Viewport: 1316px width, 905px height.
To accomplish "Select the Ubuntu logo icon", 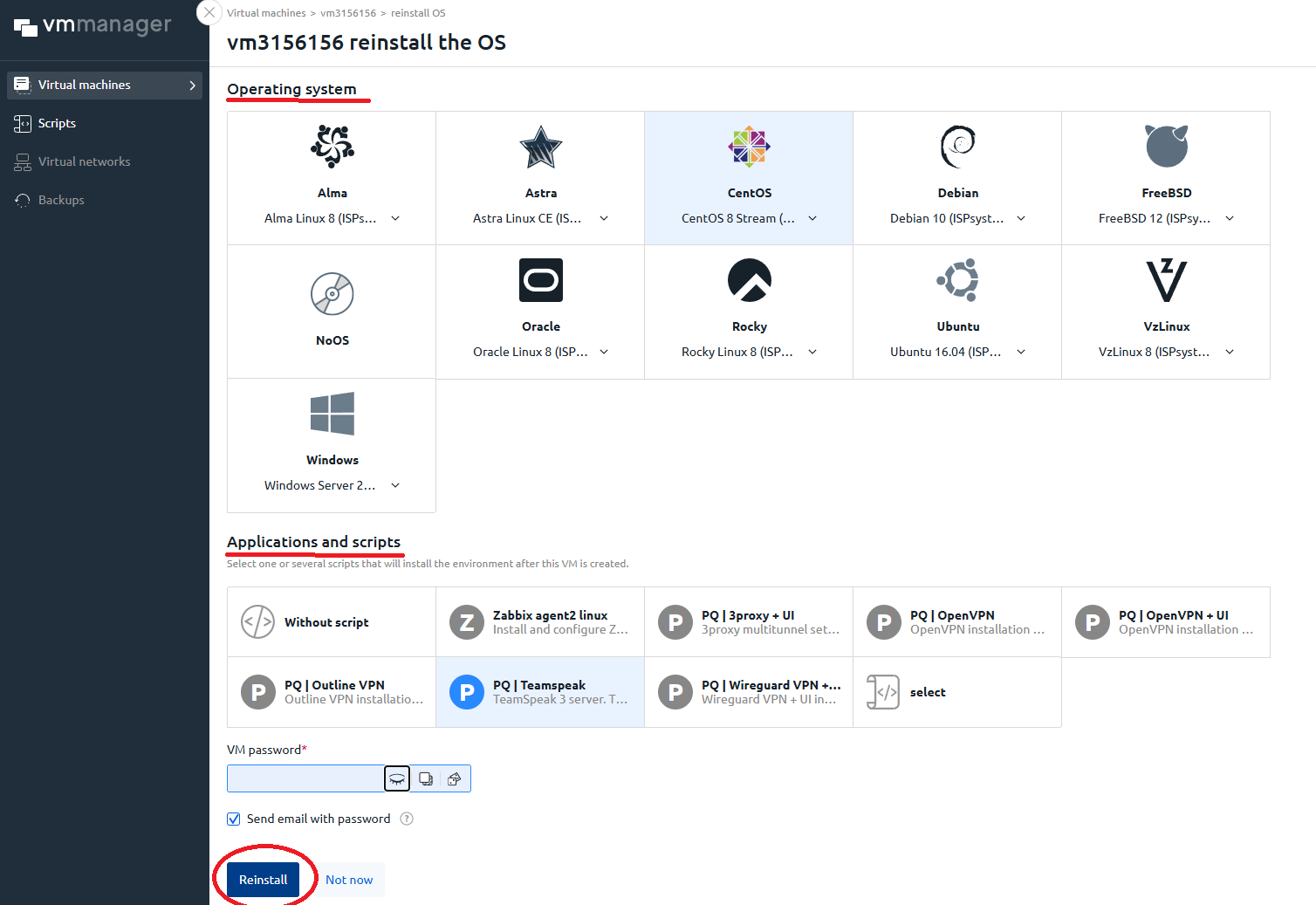I will coord(957,279).
